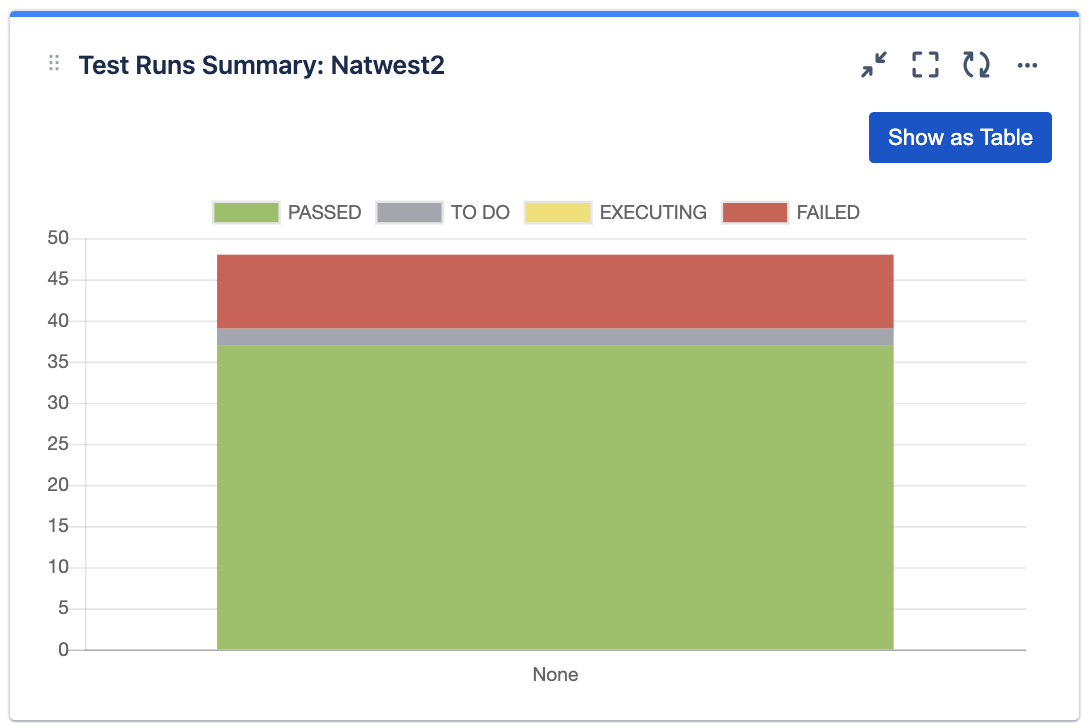The height and width of the screenshot is (728, 1088).
Task: Click the EXECUTING legend label text
Action: tap(652, 212)
